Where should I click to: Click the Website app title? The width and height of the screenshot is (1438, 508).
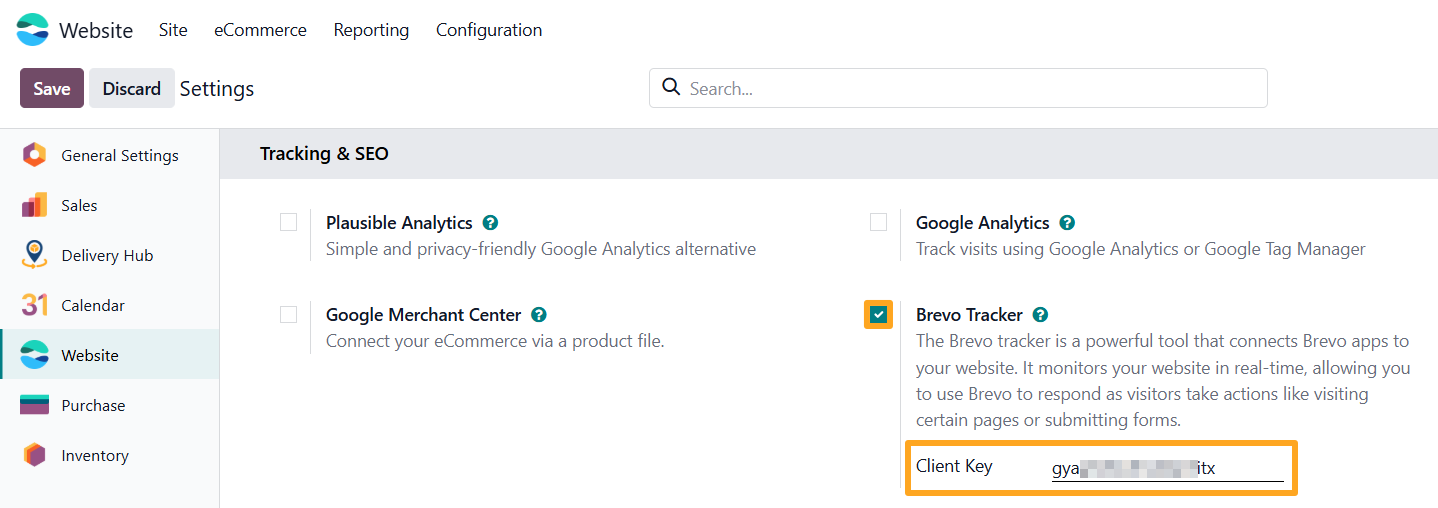point(96,30)
